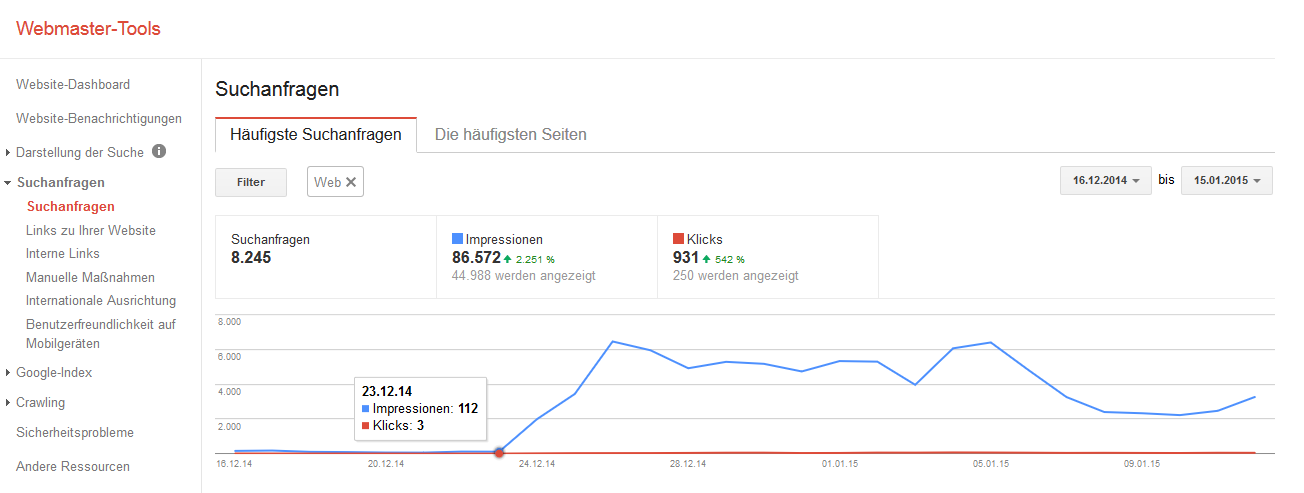Viewport: 1304px width, 493px height.
Task: Switch to the Häufigste Suchanfragen tab
Action: coord(316,134)
